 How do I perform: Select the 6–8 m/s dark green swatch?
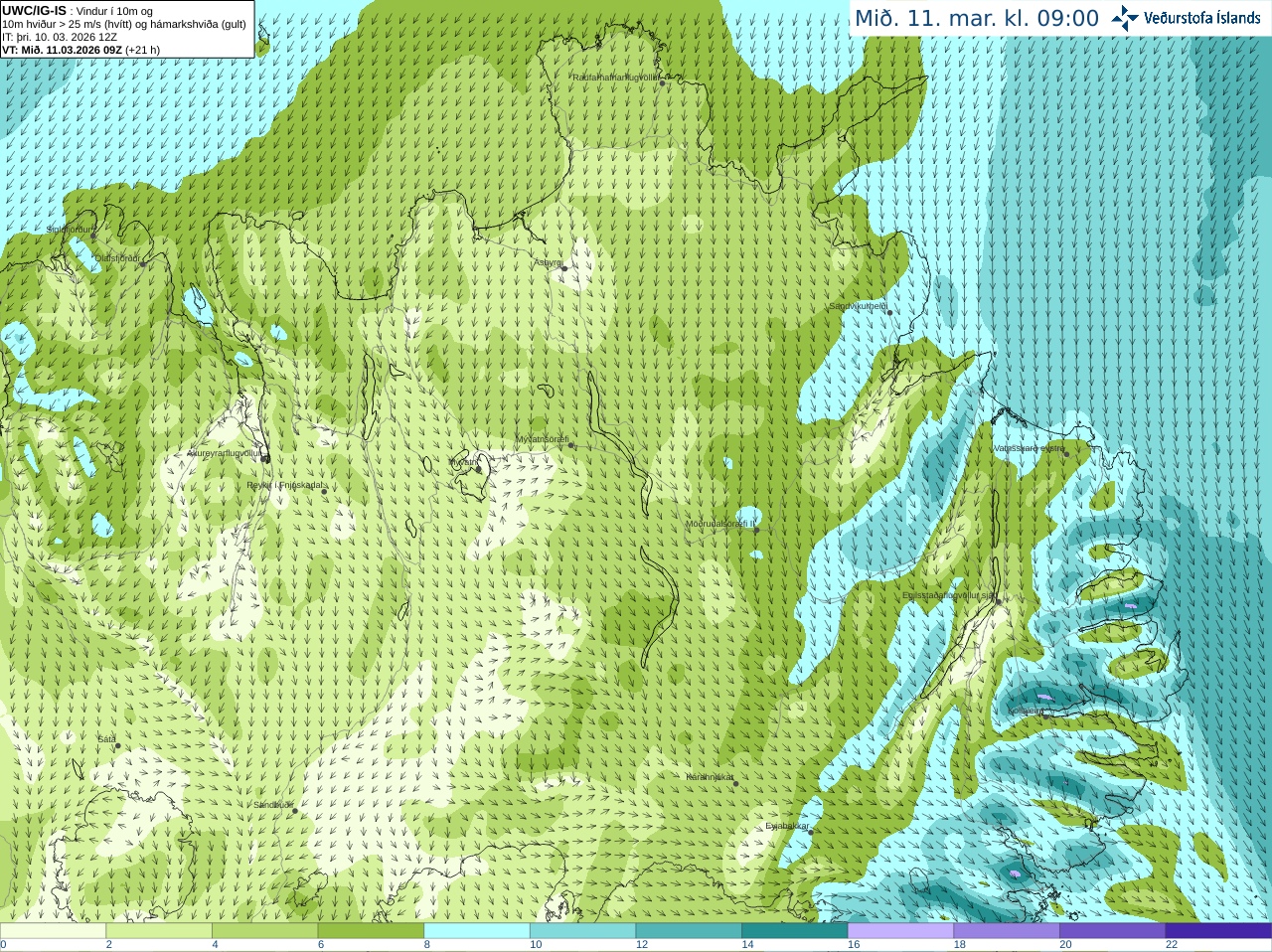coord(371,931)
